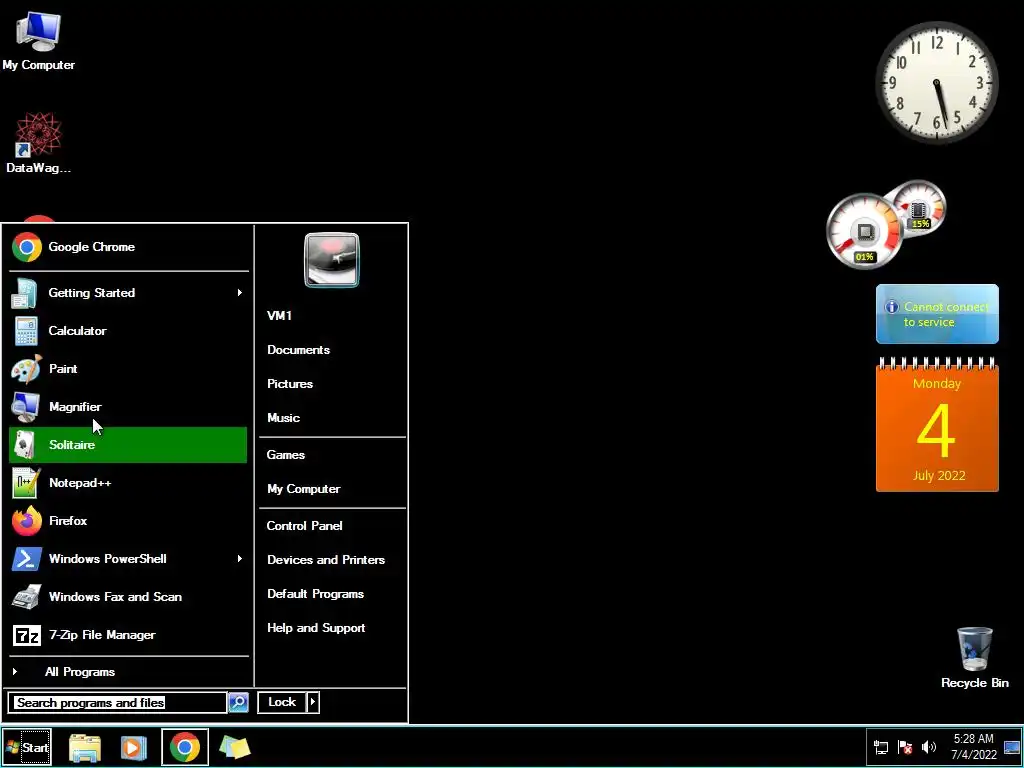Launch Firefox from Start menu
This screenshot has height=768, width=1024.
128,520
